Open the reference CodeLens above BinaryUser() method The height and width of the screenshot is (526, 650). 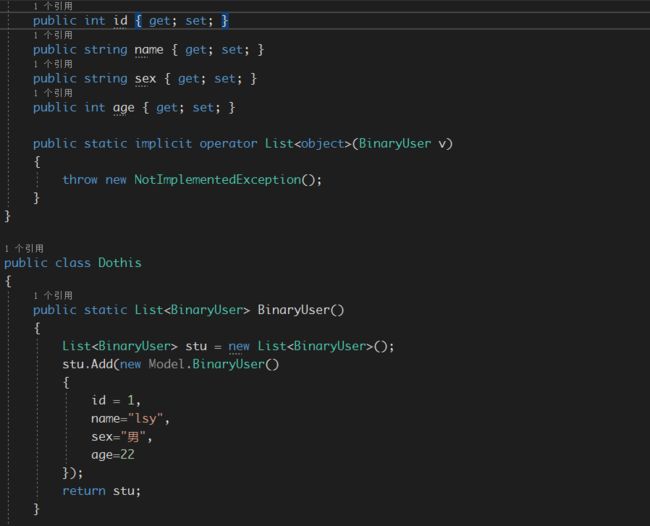tap(53, 295)
